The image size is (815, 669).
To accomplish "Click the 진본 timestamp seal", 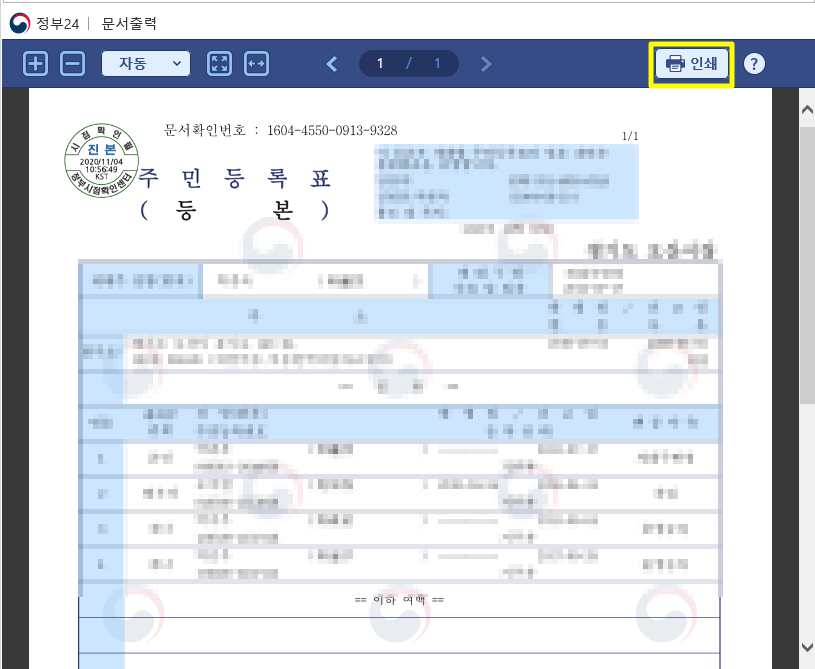I will coord(102,161).
